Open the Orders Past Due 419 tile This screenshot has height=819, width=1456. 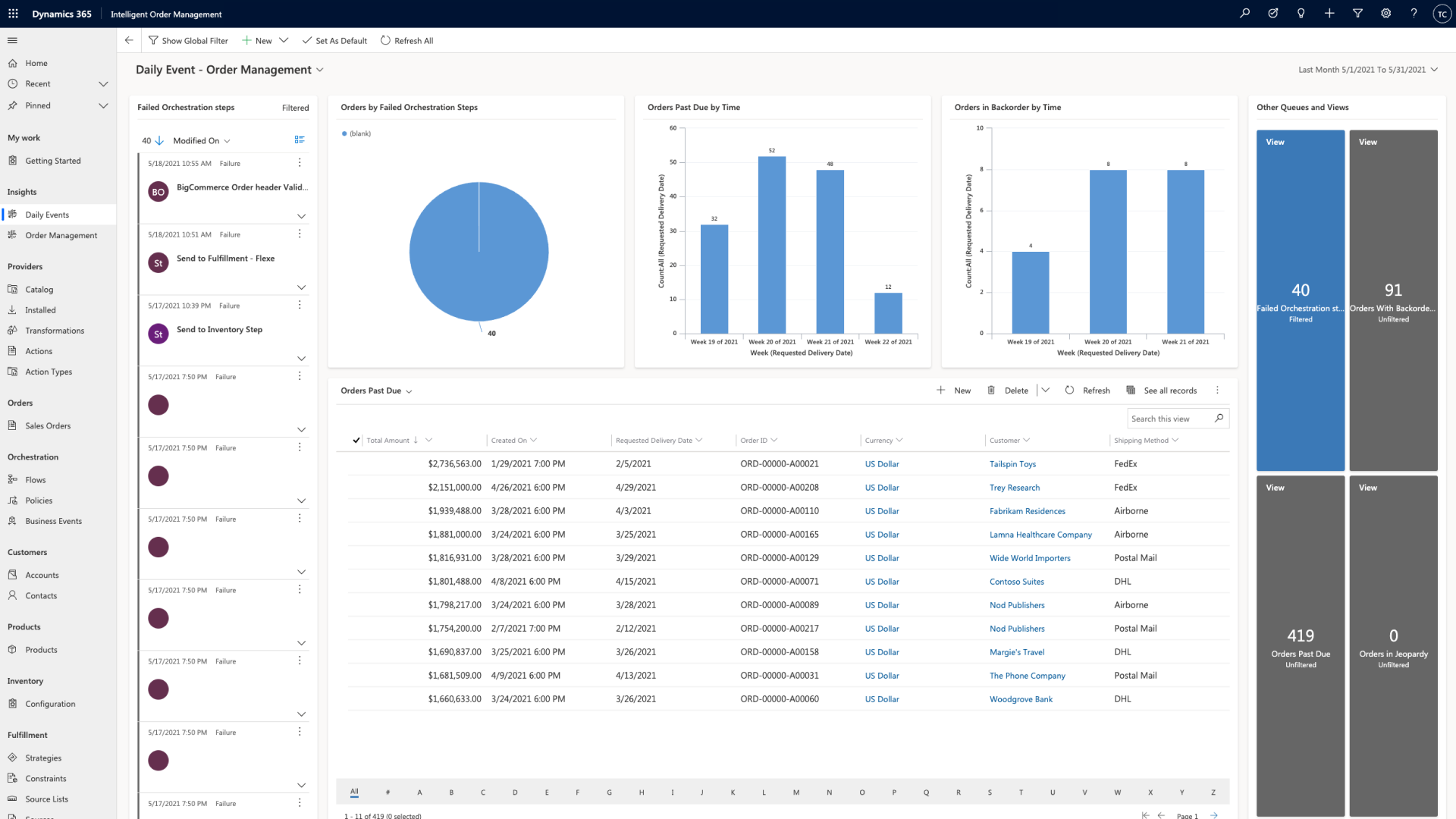[1300, 646]
